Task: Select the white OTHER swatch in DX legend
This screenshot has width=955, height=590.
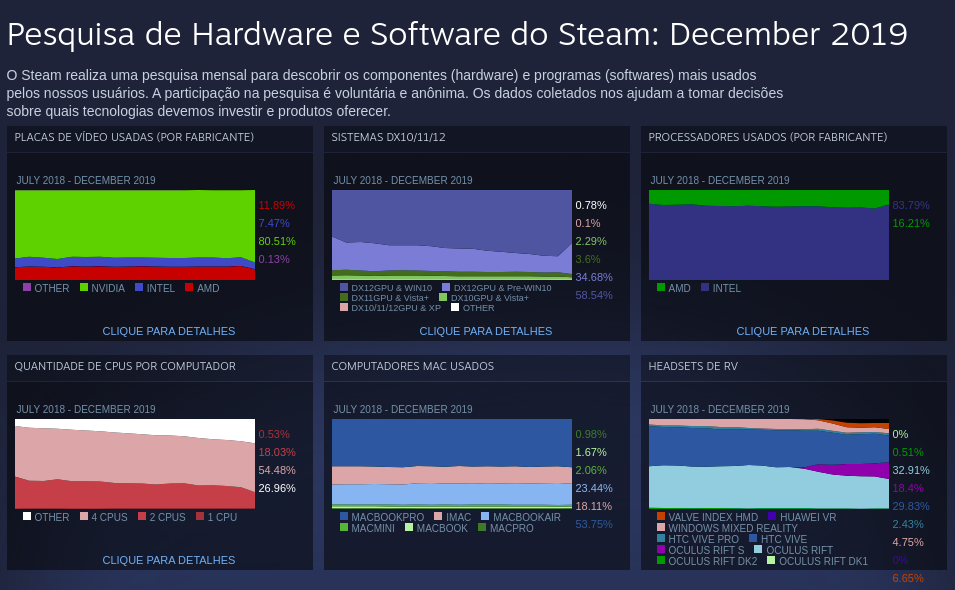Action: pyautogui.click(x=455, y=307)
